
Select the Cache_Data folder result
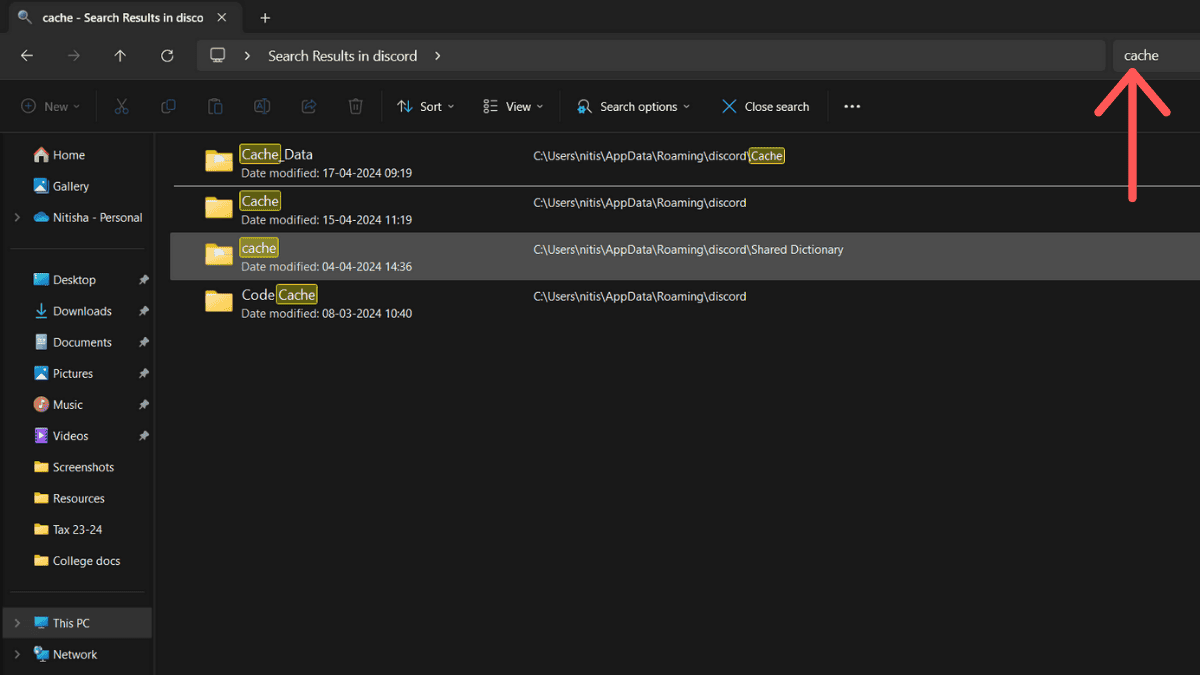(x=685, y=162)
